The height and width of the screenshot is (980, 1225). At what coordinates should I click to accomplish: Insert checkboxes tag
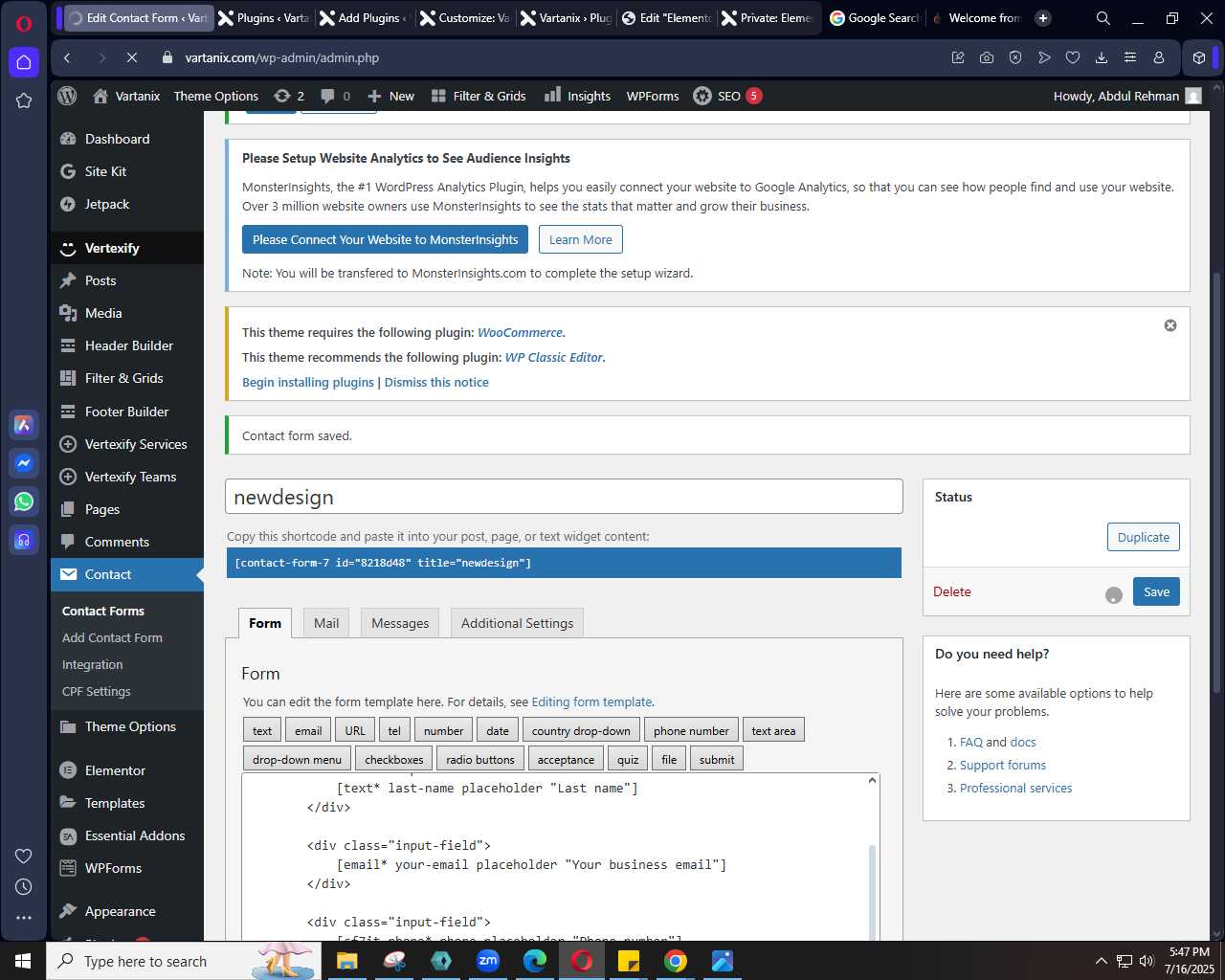(393, 759)
